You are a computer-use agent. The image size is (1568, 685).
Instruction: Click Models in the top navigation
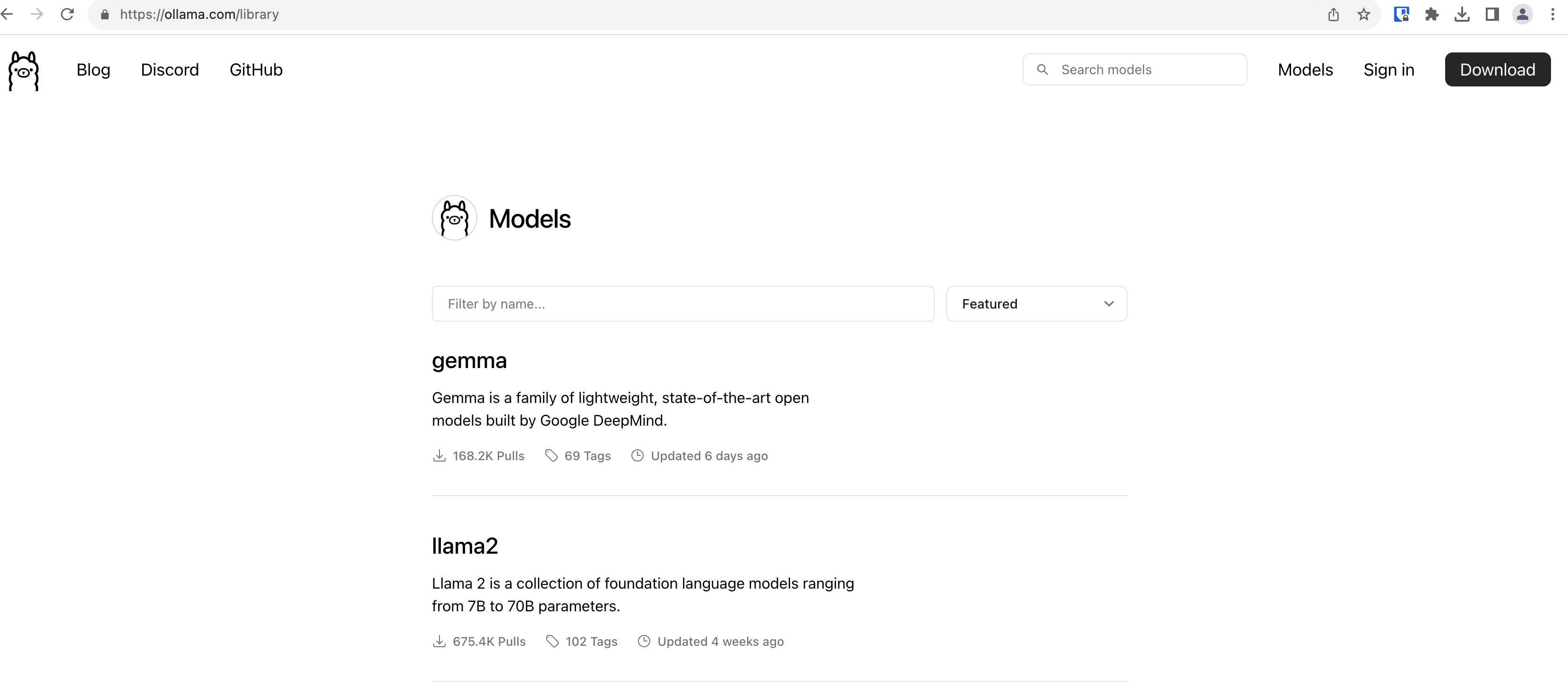click(x=1305, y=70)
